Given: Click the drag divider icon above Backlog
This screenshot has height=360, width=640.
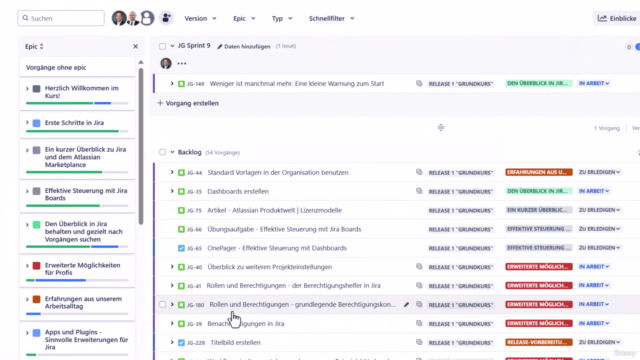Looking at the screenshot, I should coord(441,128).
